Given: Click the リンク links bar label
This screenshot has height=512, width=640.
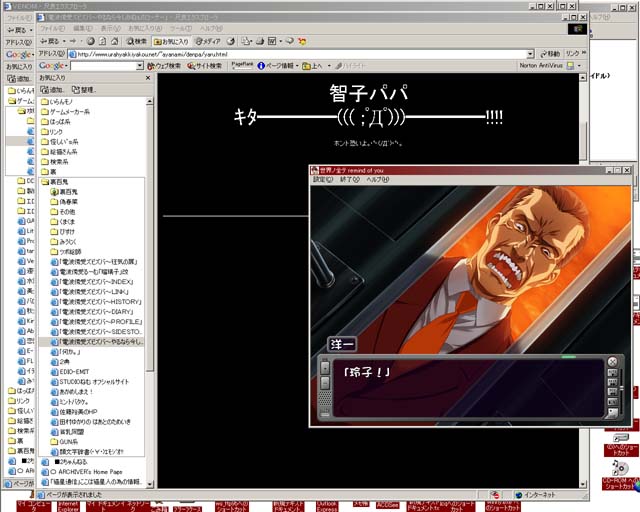Looking at the screenshot, I should click(573, 54).
